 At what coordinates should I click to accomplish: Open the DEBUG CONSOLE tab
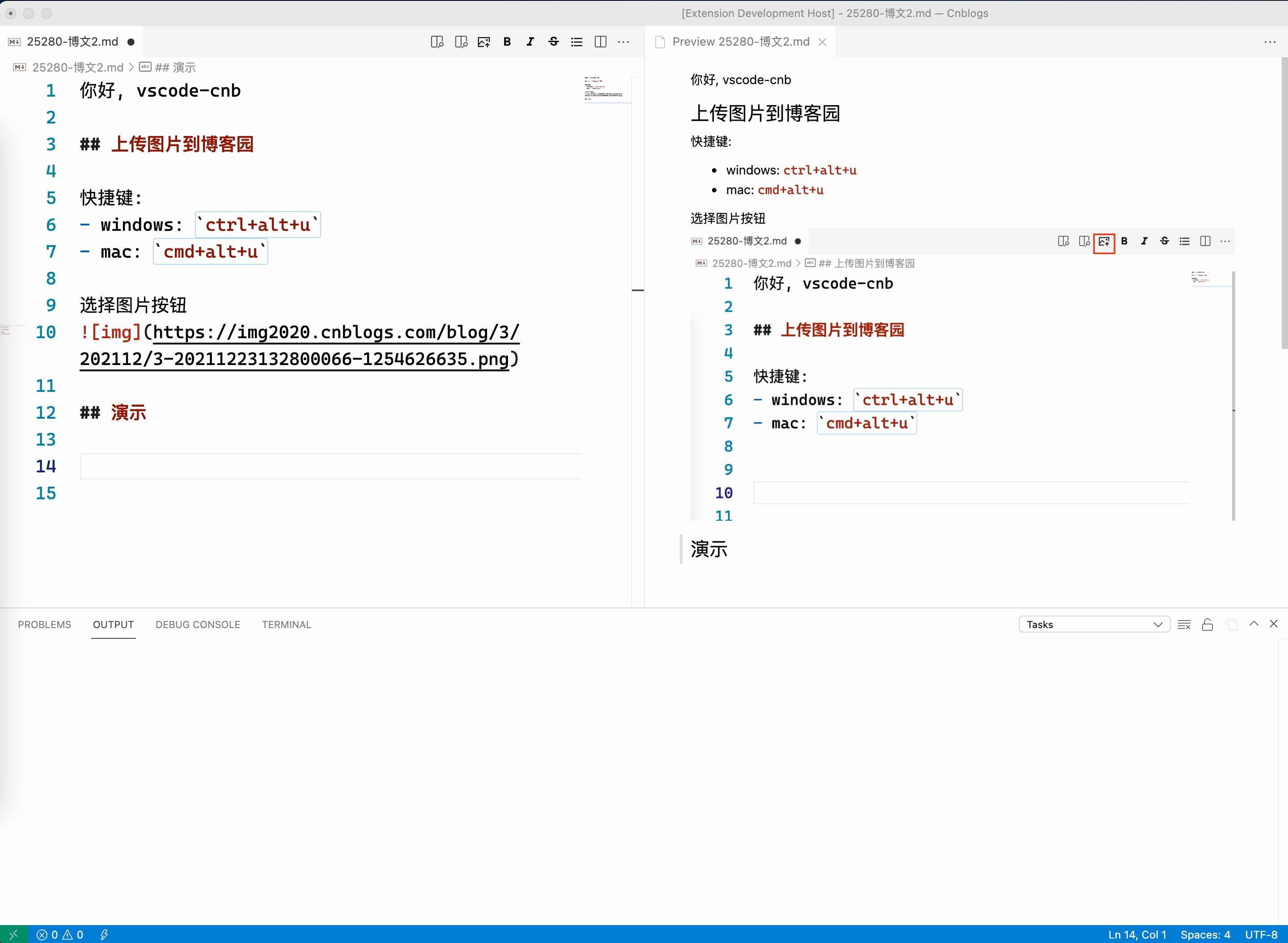(198, 624)
